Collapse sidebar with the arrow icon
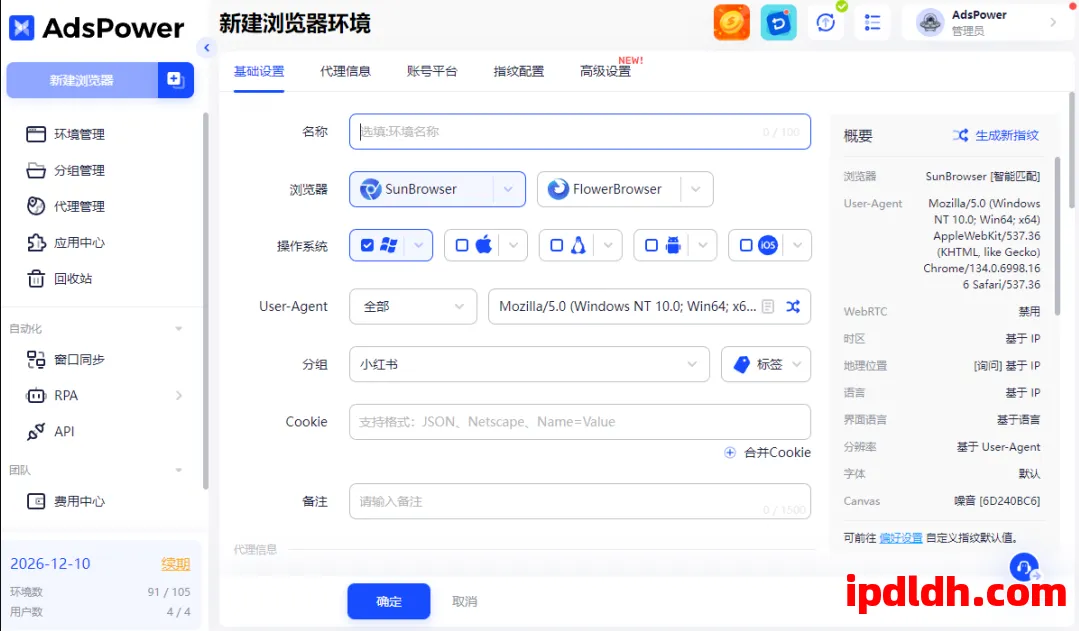The image size is (1079, 631). [x=206, y=47]
